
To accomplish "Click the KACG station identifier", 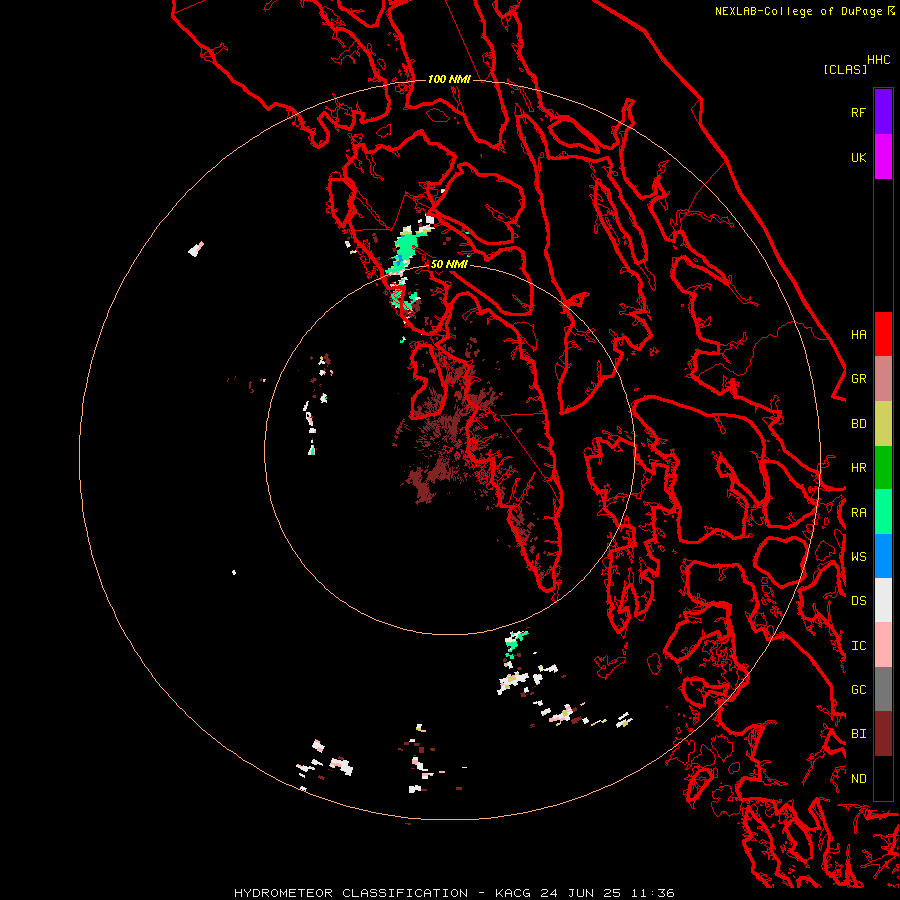I will pos(514,893).
